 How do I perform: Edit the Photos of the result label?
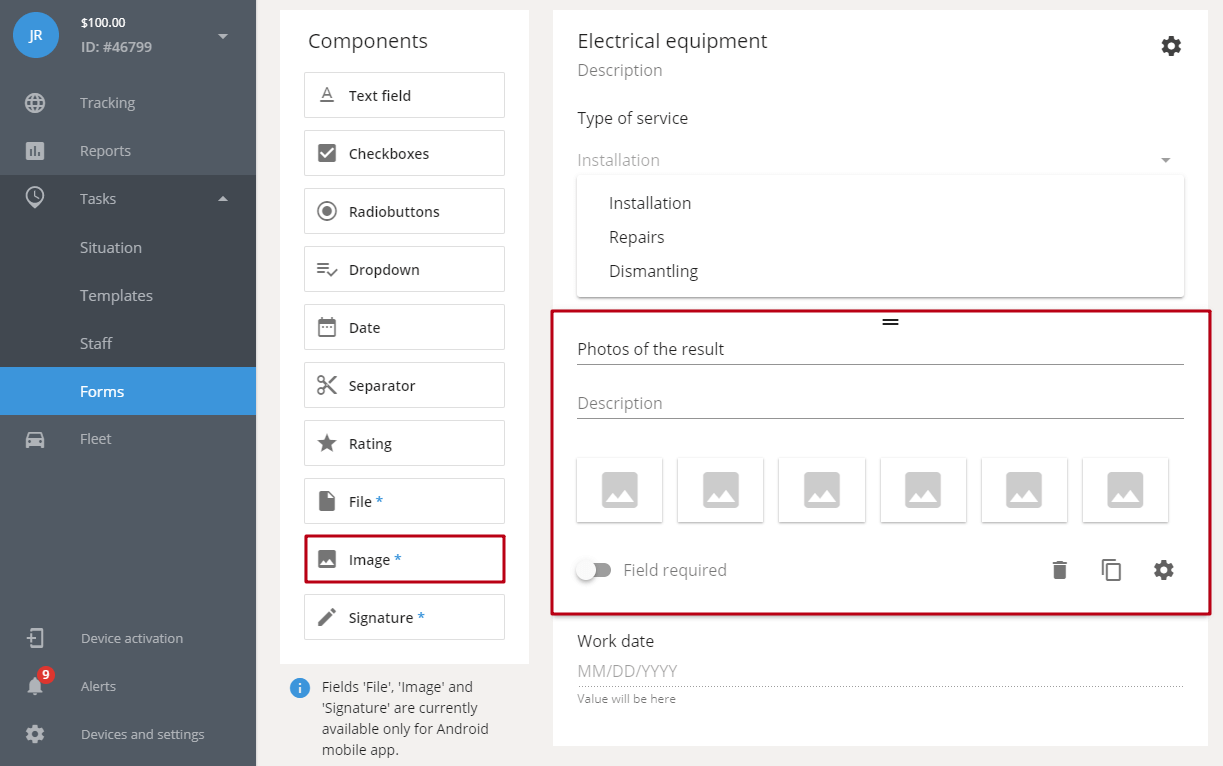[880, 350]
